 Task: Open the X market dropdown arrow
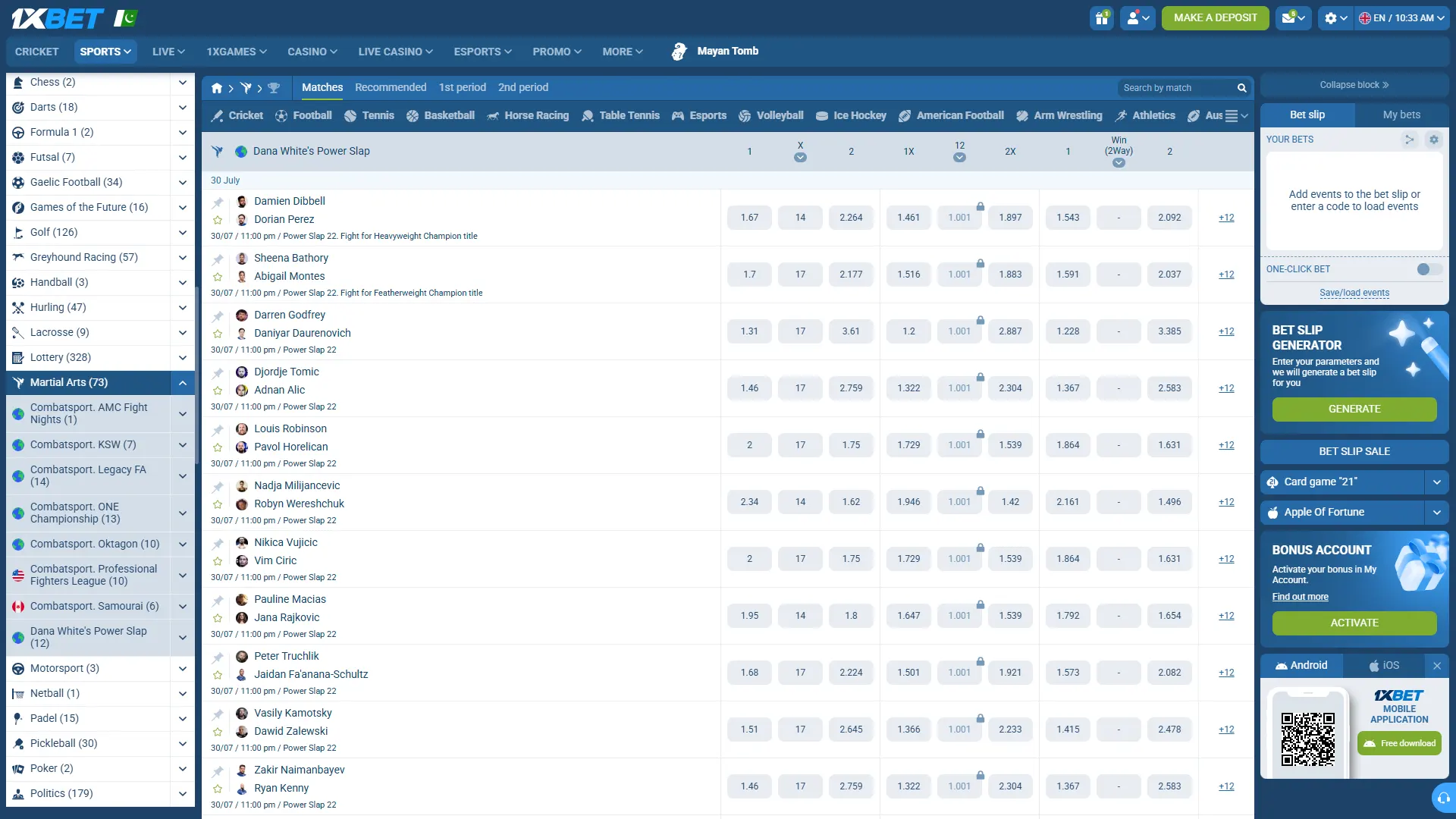pyautogui.click(x=800, y=158)
